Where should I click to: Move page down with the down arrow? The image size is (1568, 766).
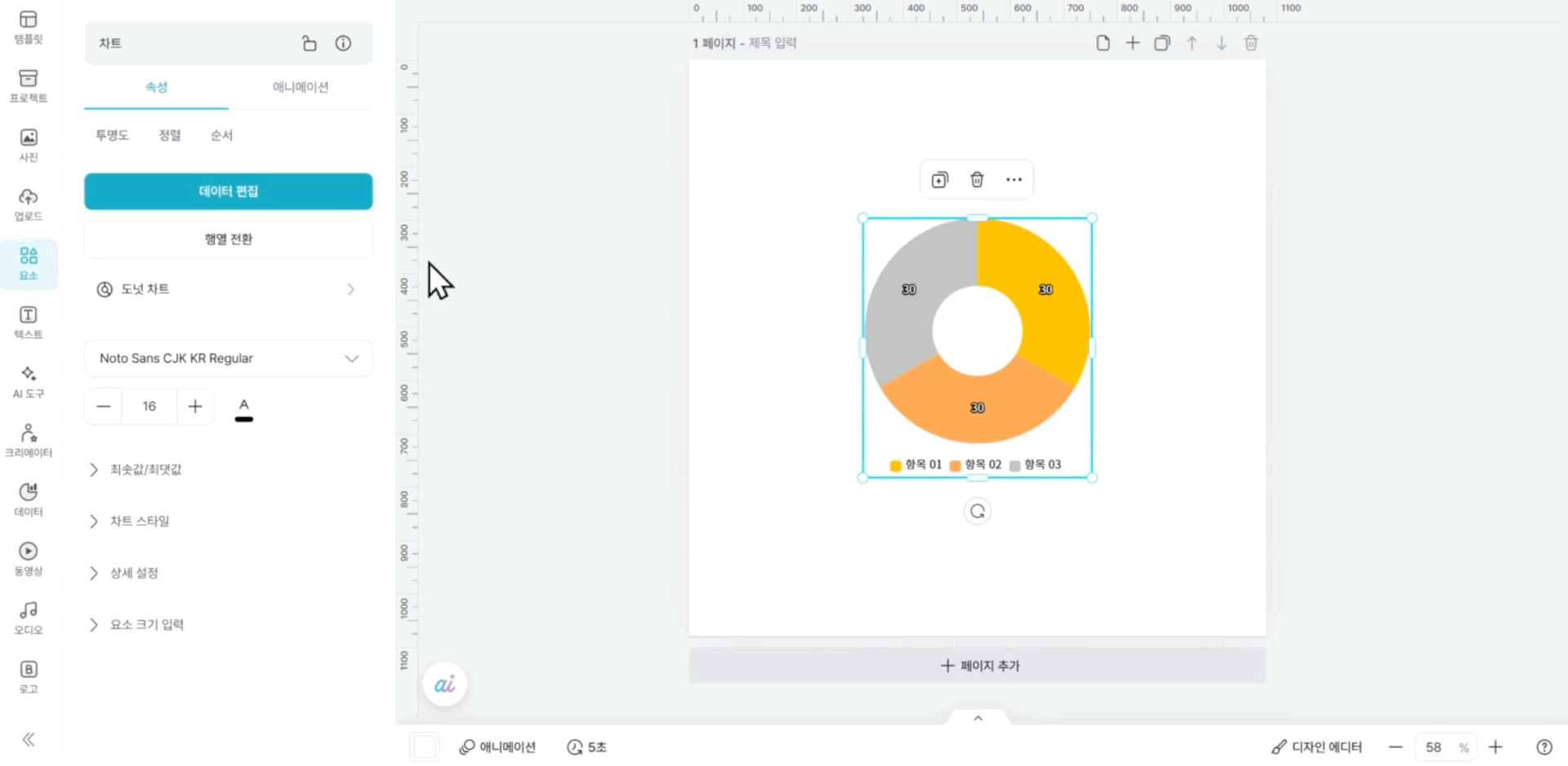pos(1222,43)
